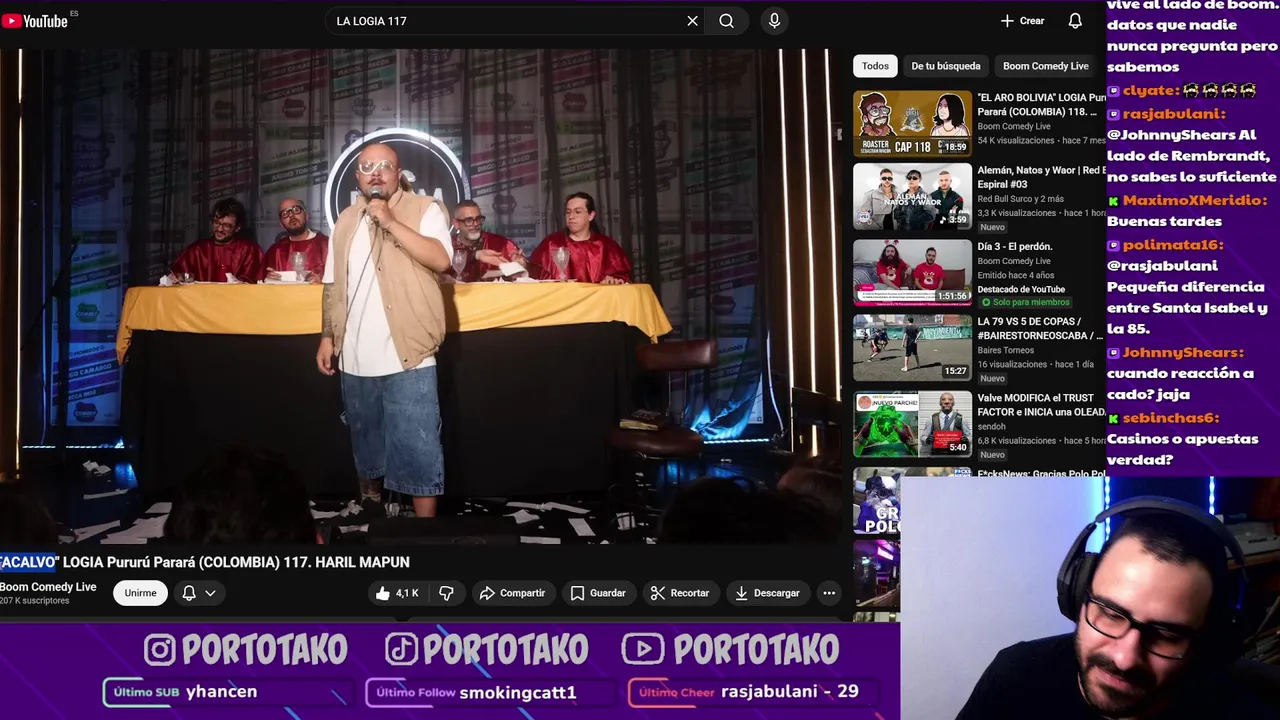This screenshot has height=720, width=1280.
Task: Like the video with 4,1 K
Action: (x=397, y=593)
